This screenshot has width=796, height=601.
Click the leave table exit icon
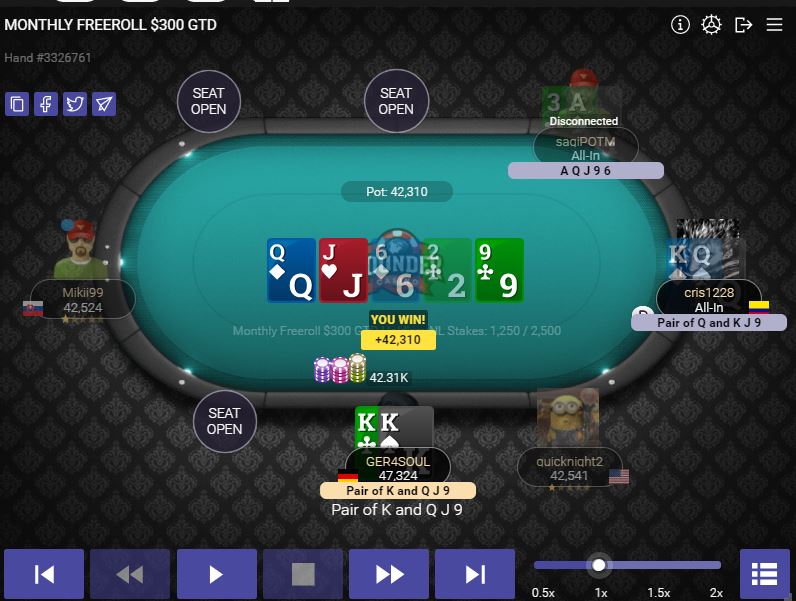pos(743,24)
